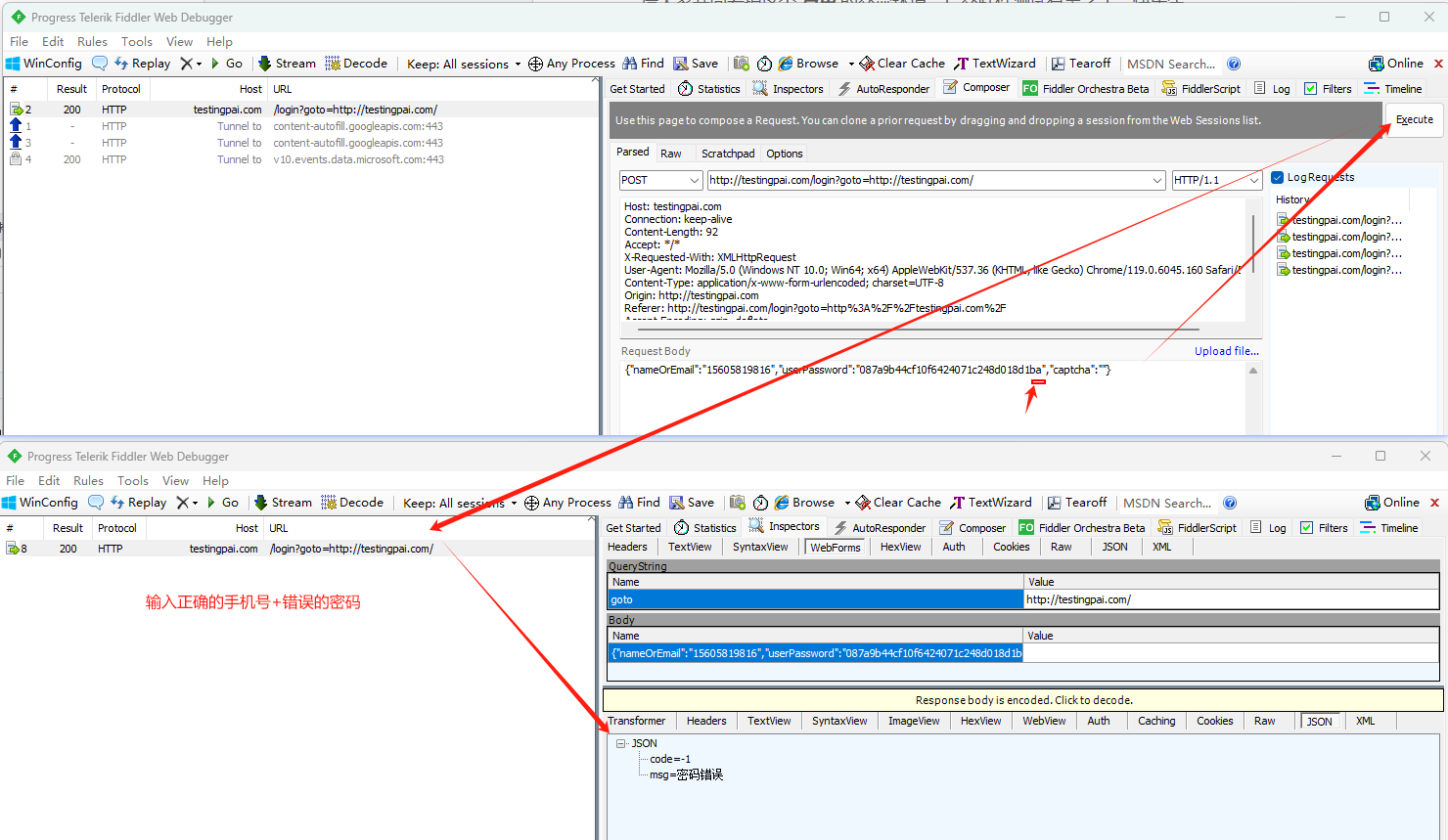Open TextWizard in the bottom Fiddler window
The height and width of the screenshot is (840, 1448).
point(991,503)
